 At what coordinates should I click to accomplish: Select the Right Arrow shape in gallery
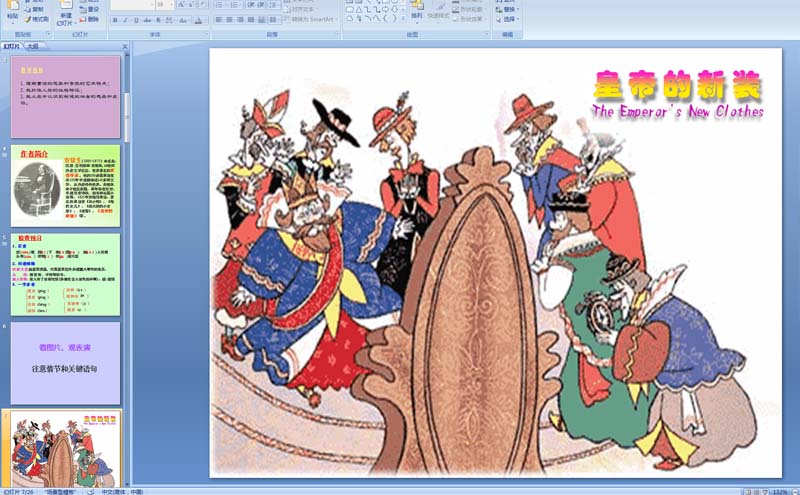click(385, 10)
